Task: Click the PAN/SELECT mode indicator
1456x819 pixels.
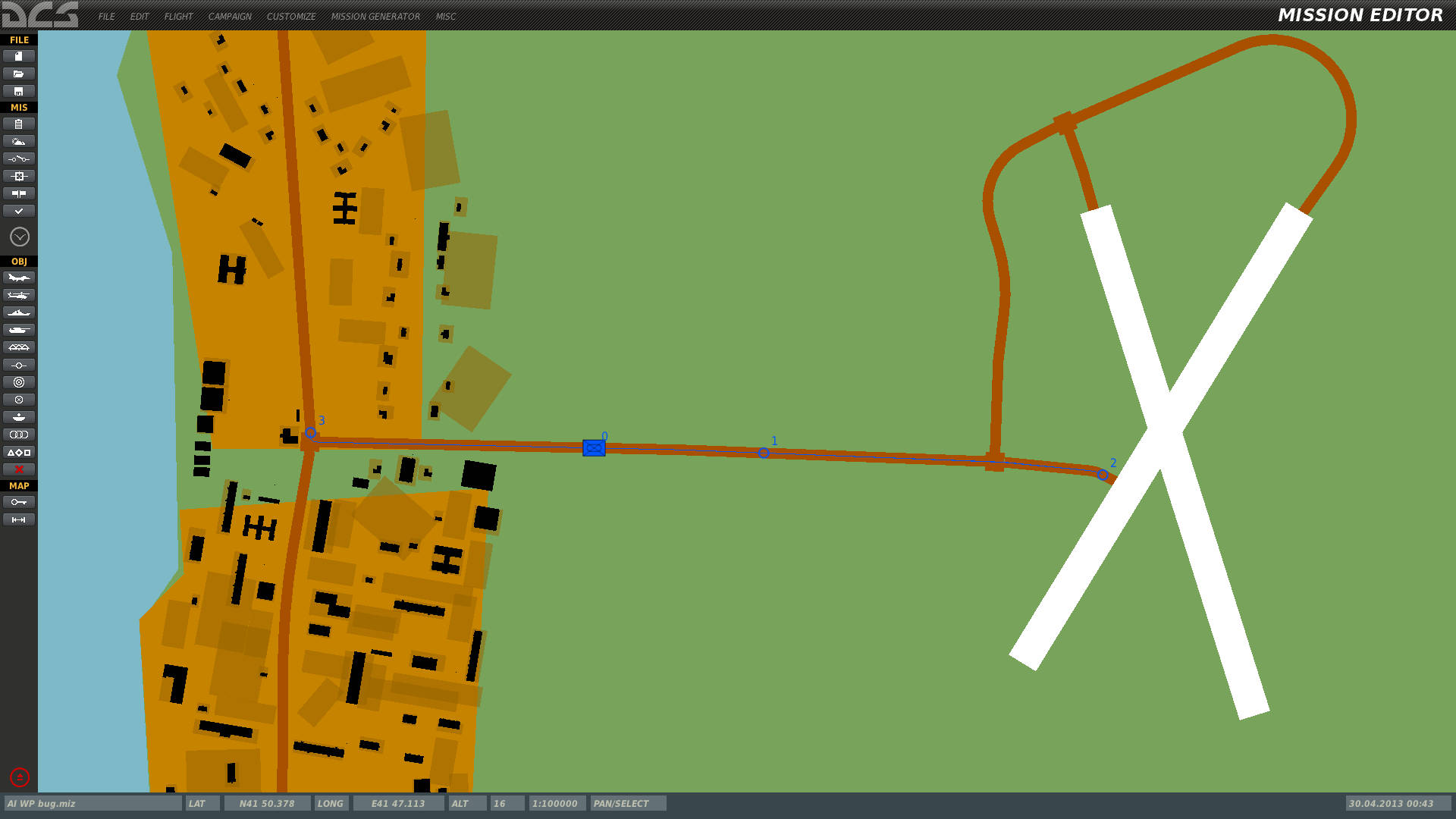Action: coord(629,804)
